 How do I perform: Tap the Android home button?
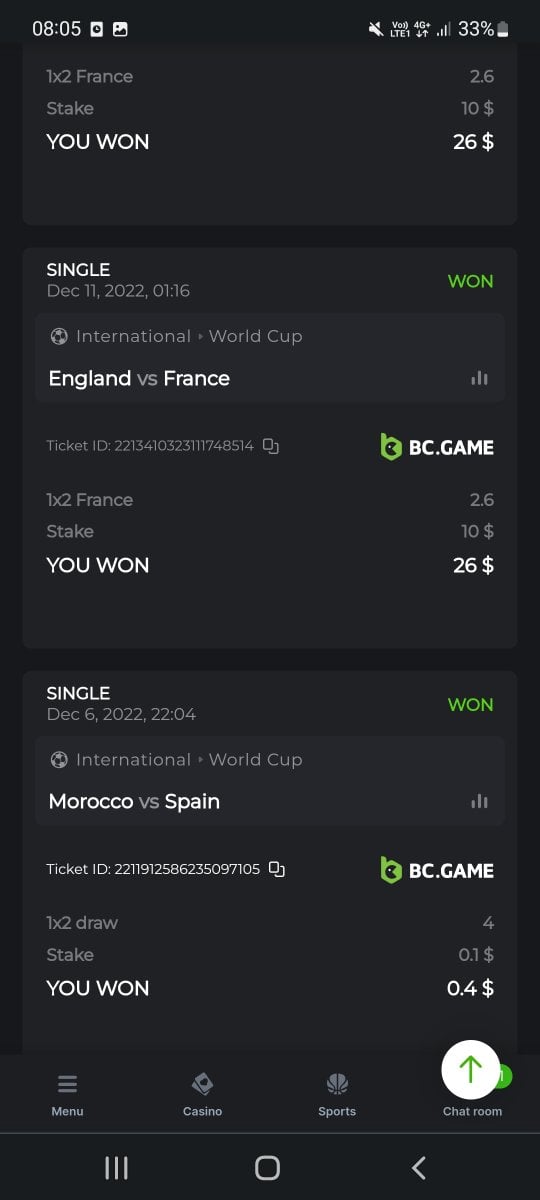point(267,1167)
